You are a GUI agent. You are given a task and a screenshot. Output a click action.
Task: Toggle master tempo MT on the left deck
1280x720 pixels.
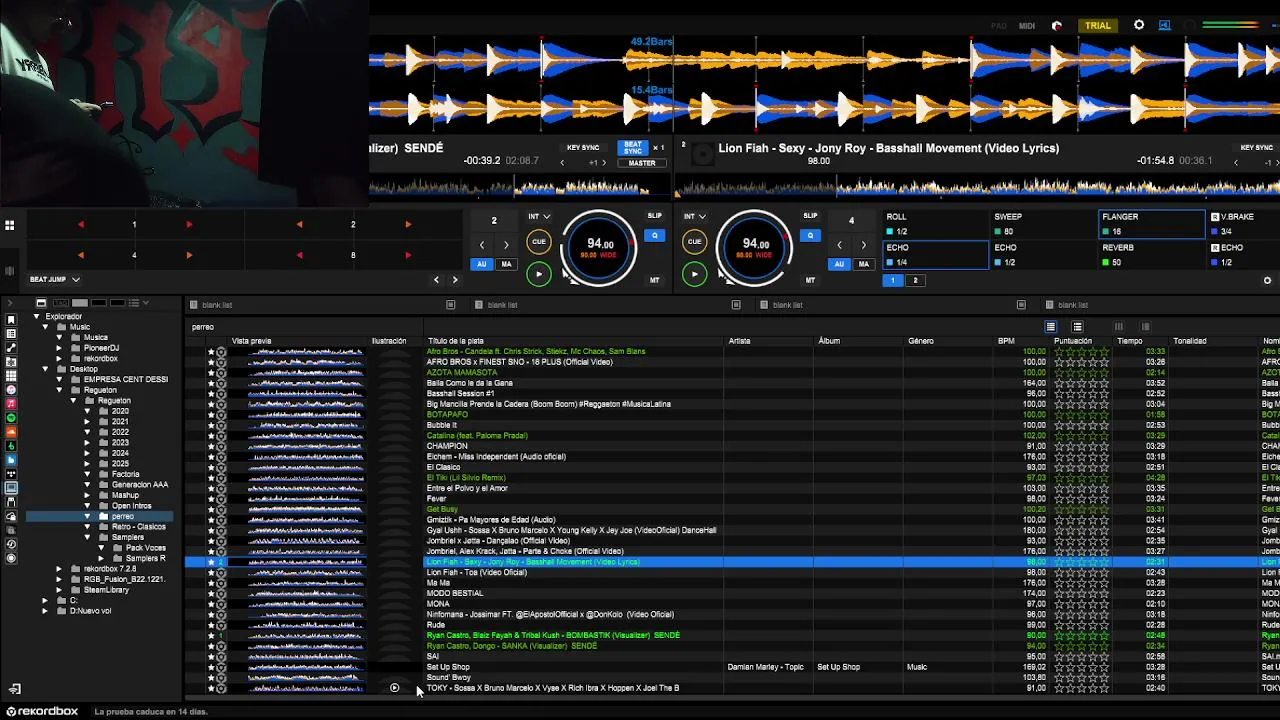[655, 280]
